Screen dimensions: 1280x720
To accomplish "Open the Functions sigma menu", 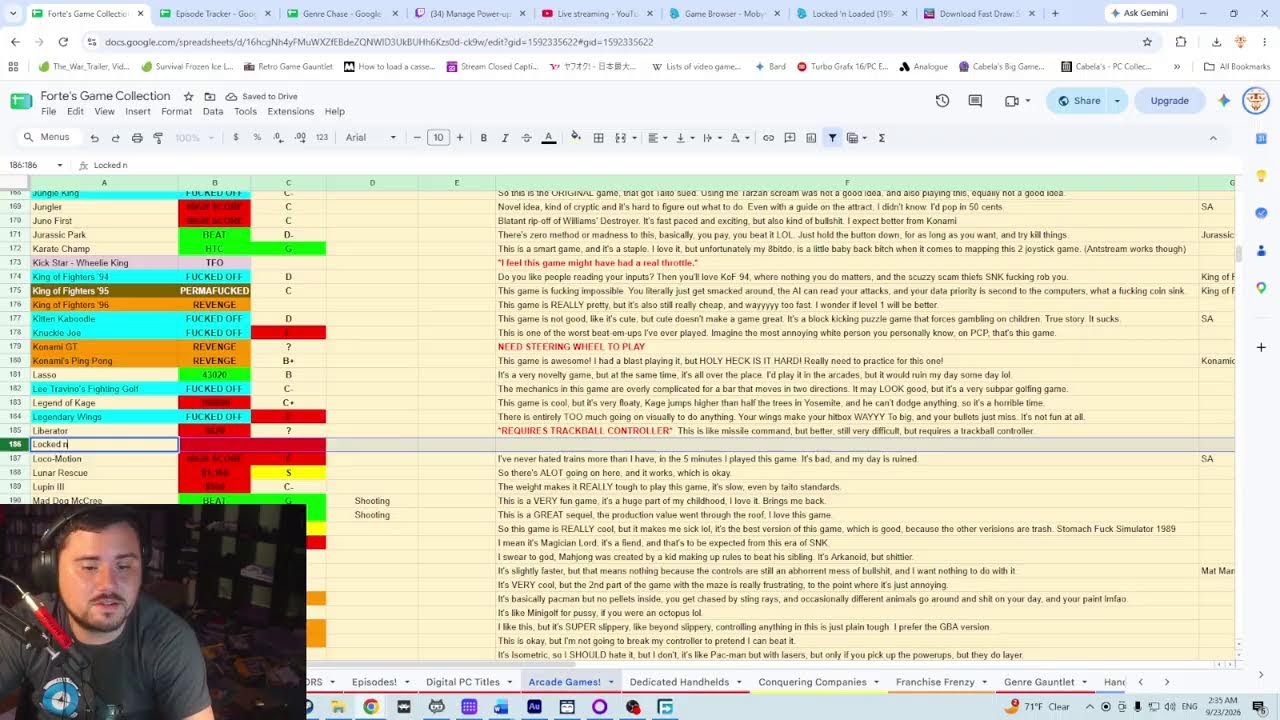I will coord(882,138).
